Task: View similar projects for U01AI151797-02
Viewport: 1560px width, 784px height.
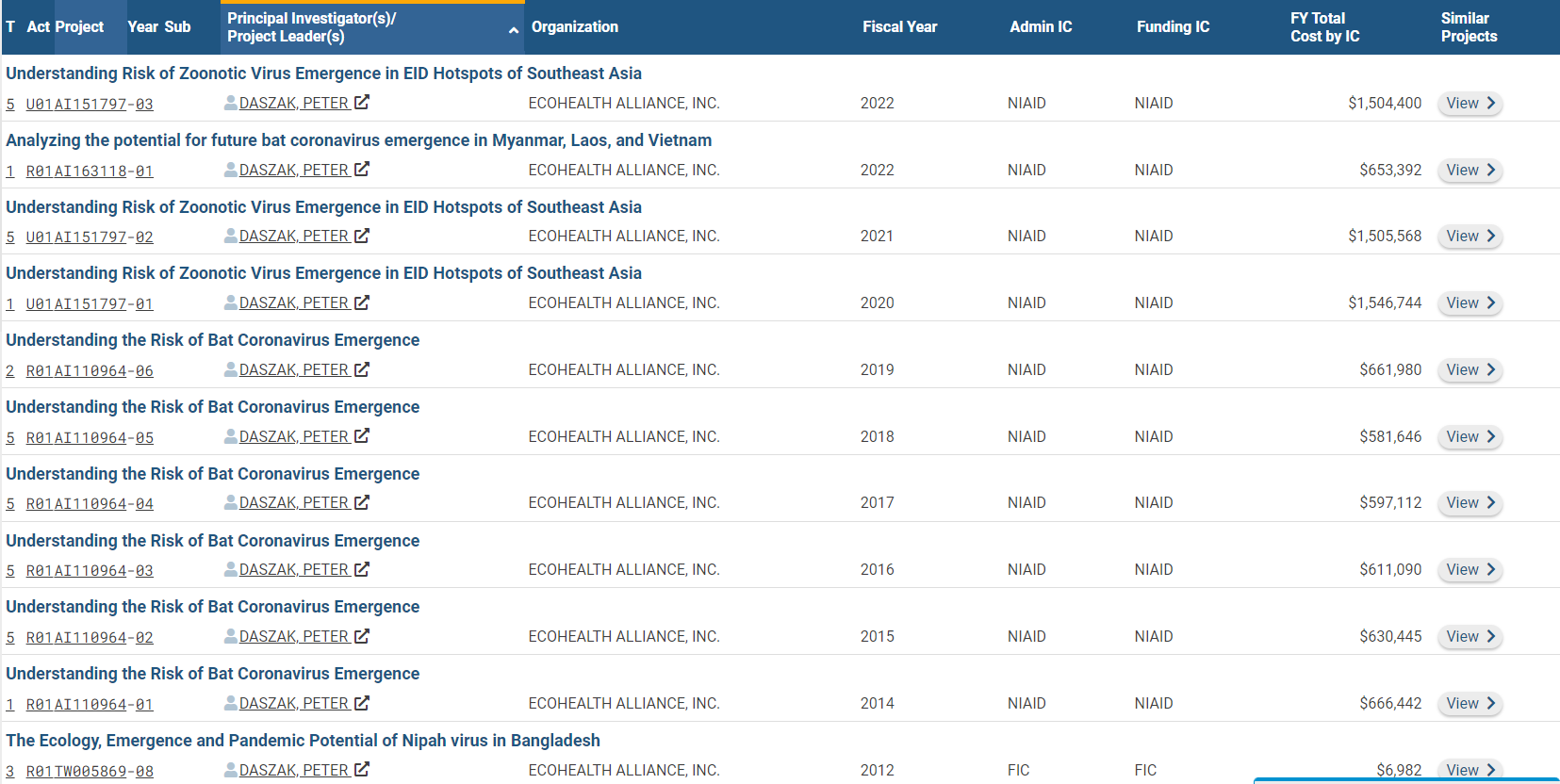Action: coord(1470,237)
